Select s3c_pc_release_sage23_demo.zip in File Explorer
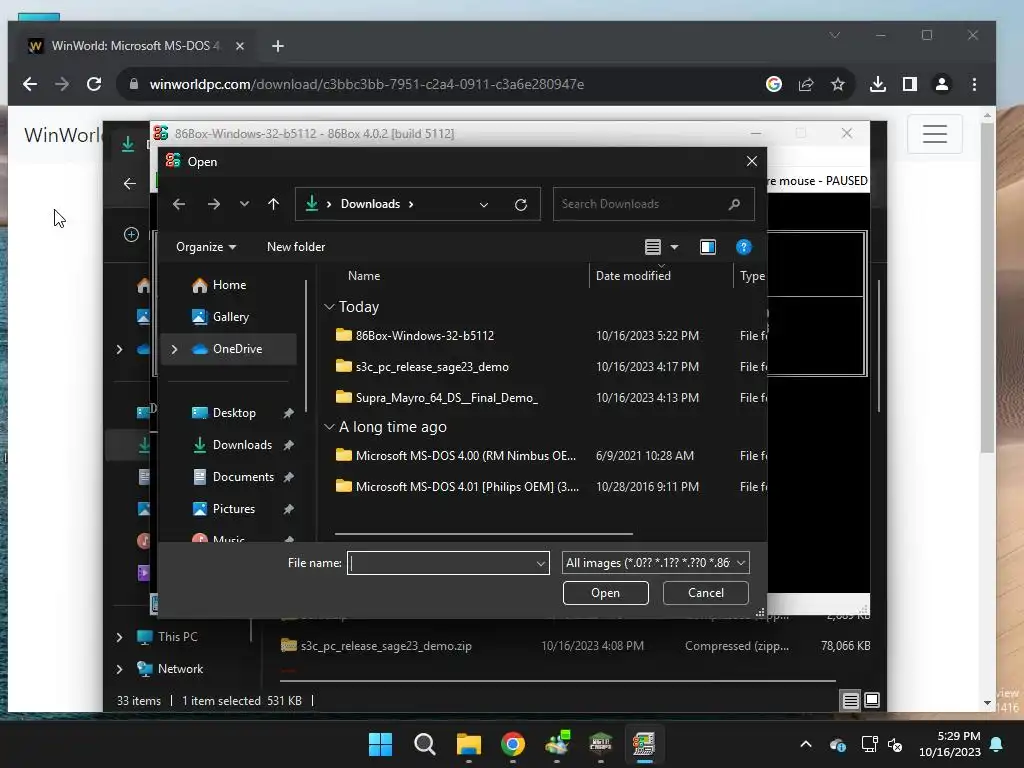Image resolution: width=1024 pixels, height=768 pixels. [x=385, y=646]
